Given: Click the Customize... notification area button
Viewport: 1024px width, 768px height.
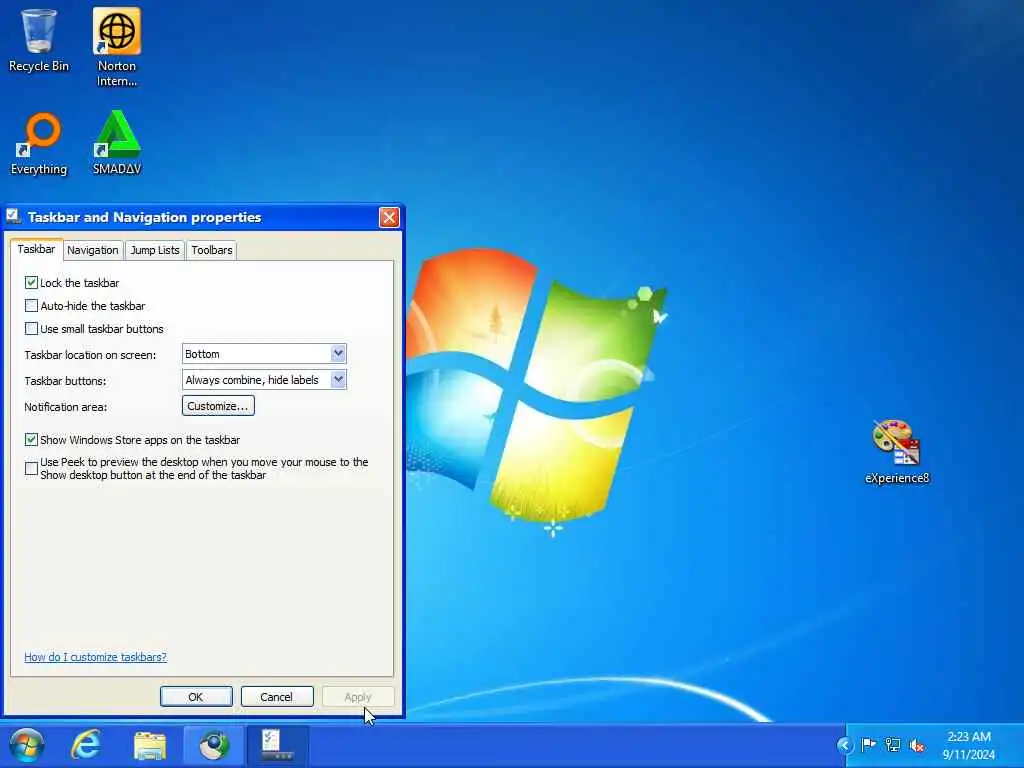Looking at the screenshot, I should (218, 406).
